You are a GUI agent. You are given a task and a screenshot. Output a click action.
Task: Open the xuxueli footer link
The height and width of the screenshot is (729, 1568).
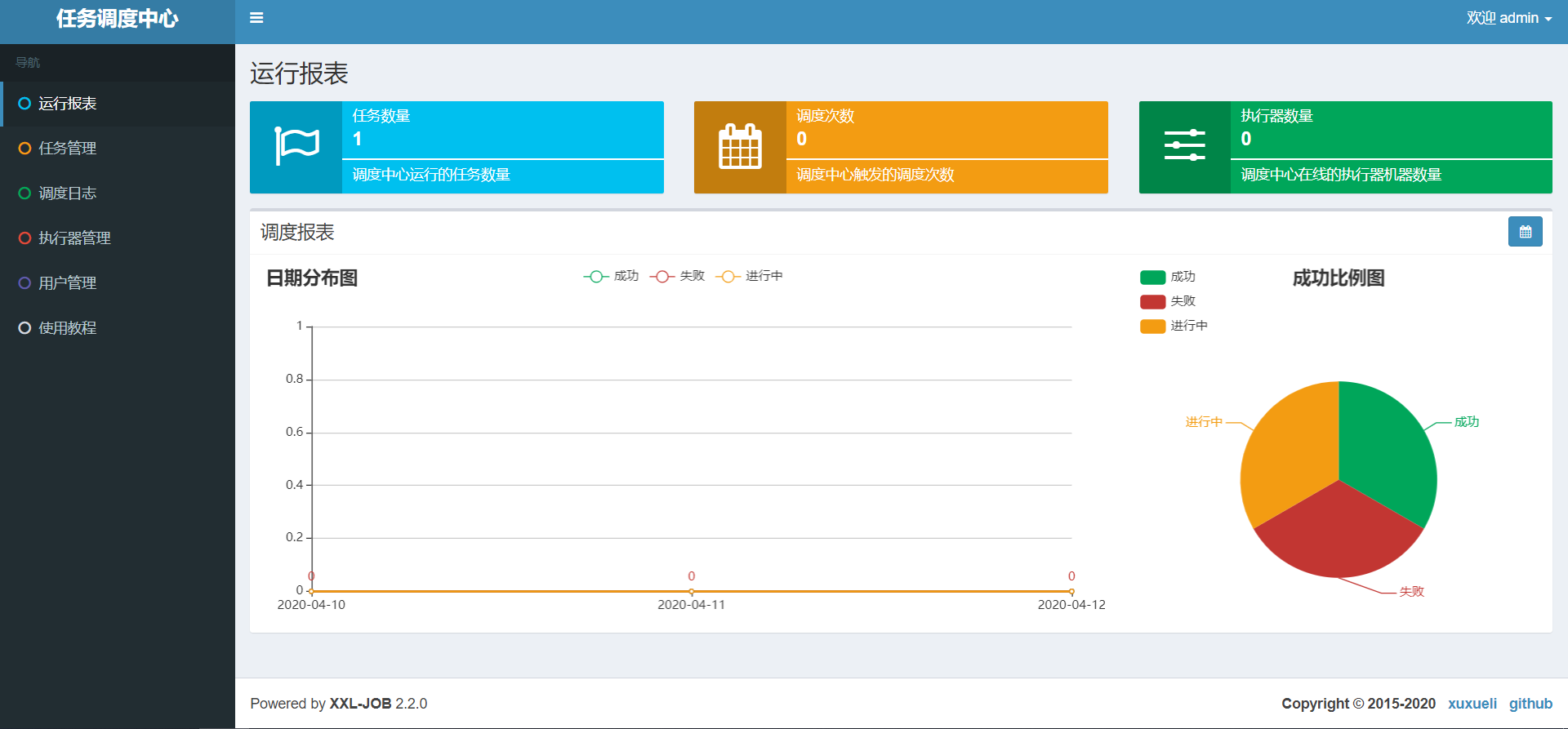(x=1472, y=704)
